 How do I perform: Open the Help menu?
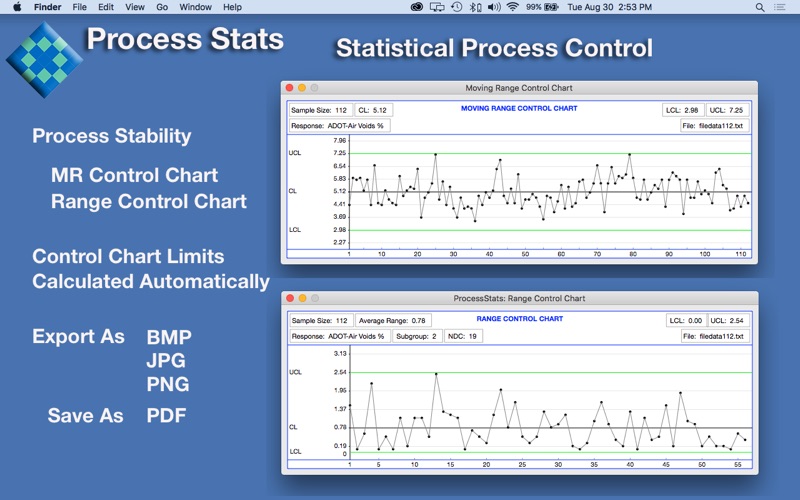pyautogui.click(x=232, y=7)
